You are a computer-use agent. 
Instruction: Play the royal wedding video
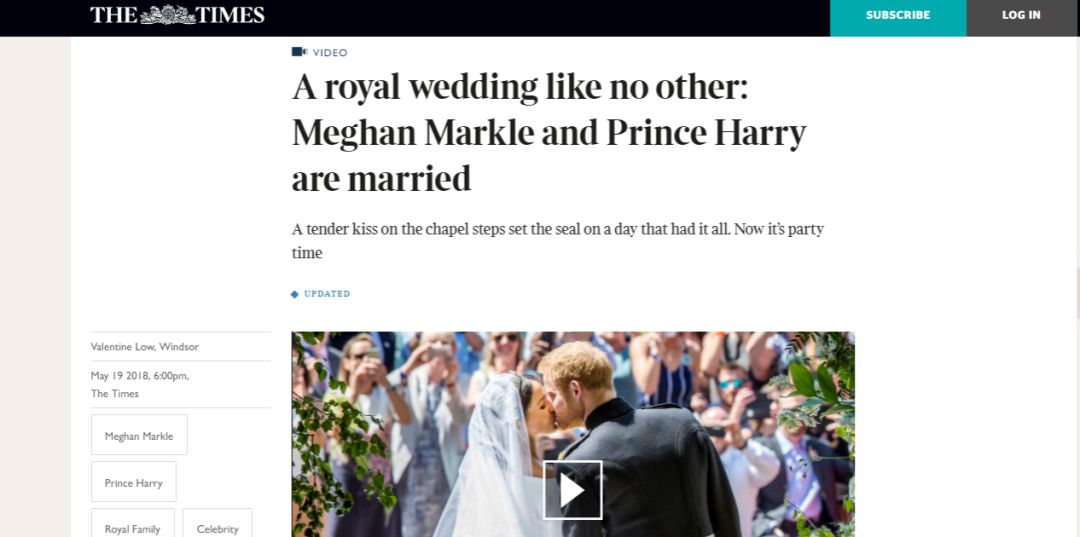click(572, 490)
